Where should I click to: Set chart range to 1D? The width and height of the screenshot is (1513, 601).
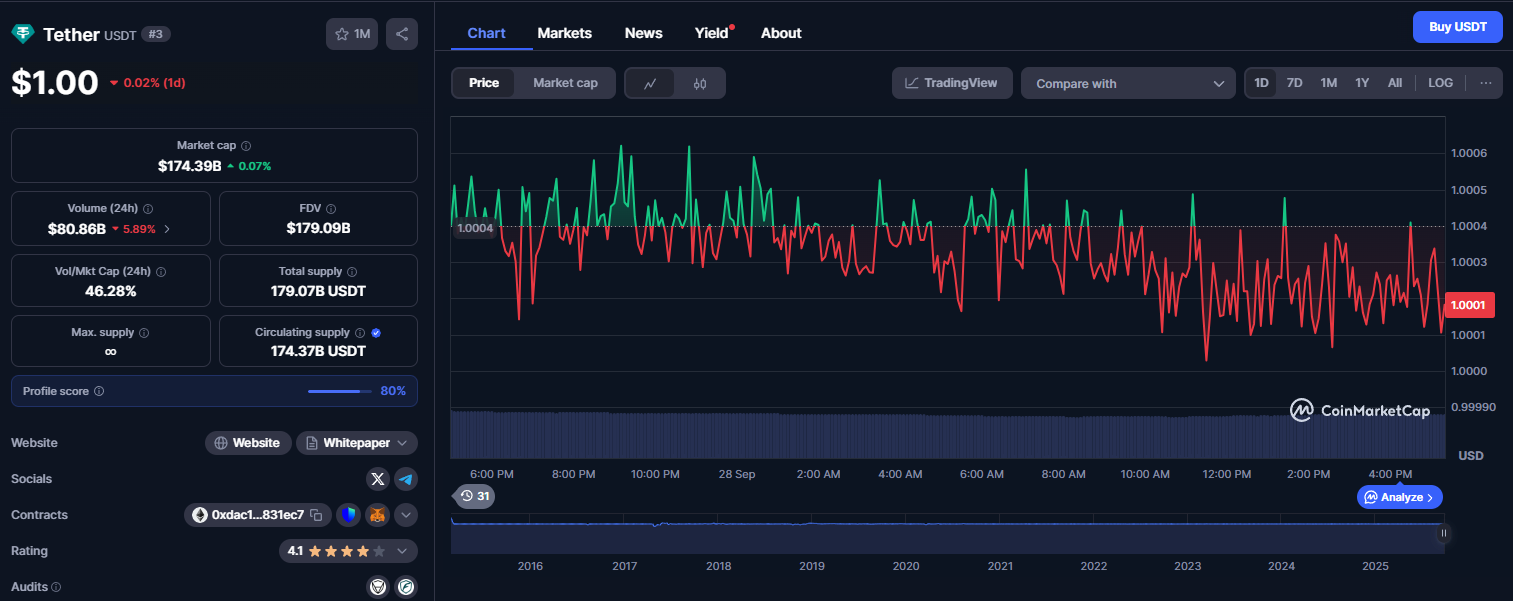tap(1262, 83)
